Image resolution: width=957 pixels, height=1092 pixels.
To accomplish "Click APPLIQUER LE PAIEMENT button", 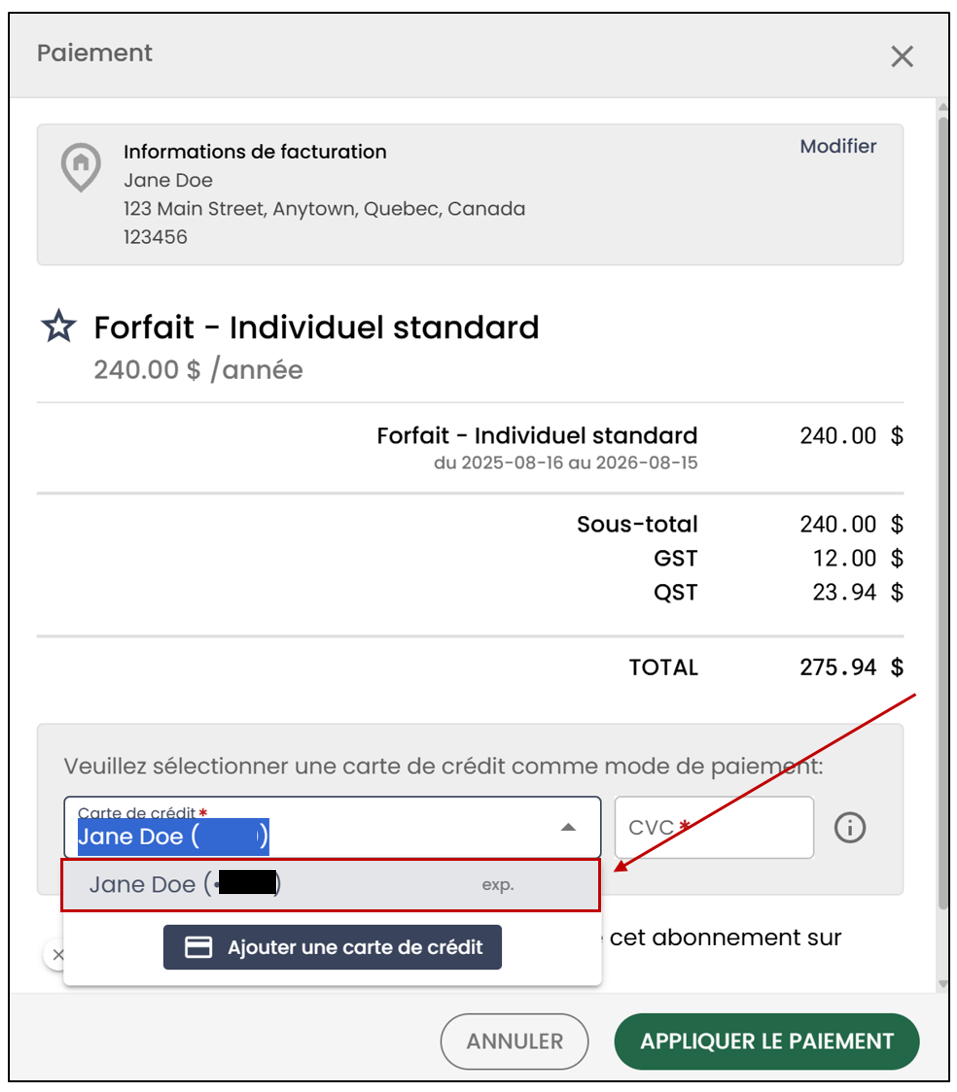I will click(767, 1041).
